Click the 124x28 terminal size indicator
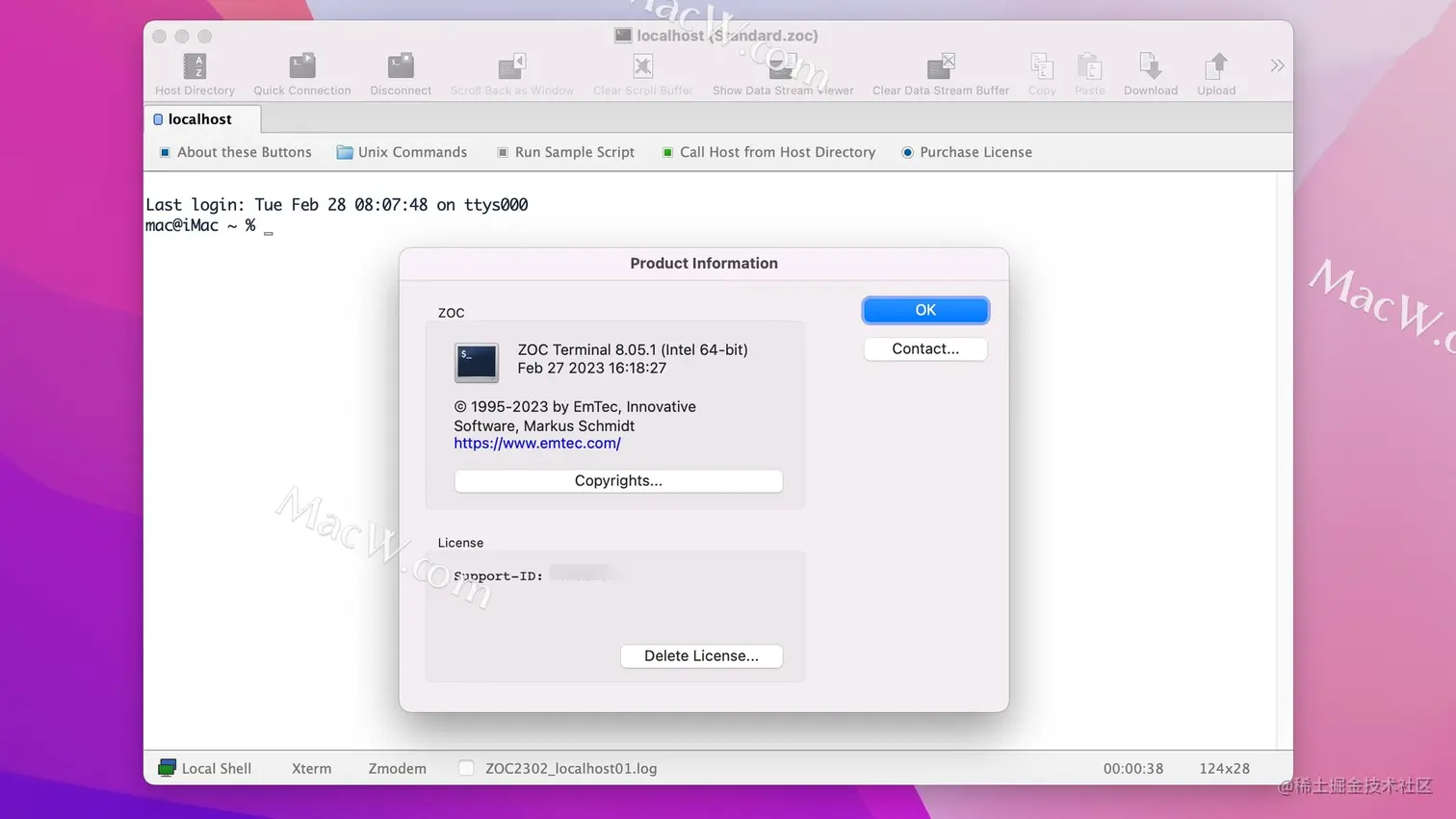1456x819 pixels. click(x=1224, y=769)
